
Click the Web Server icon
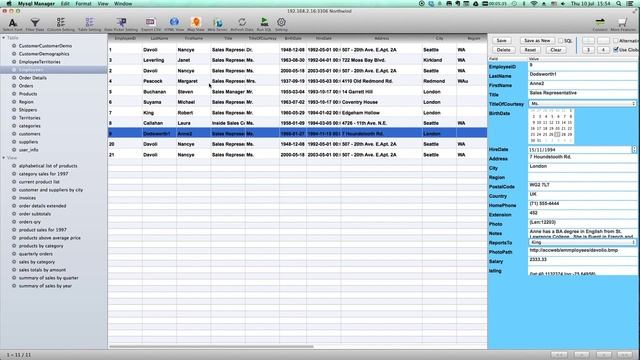[x=218, y=22]
